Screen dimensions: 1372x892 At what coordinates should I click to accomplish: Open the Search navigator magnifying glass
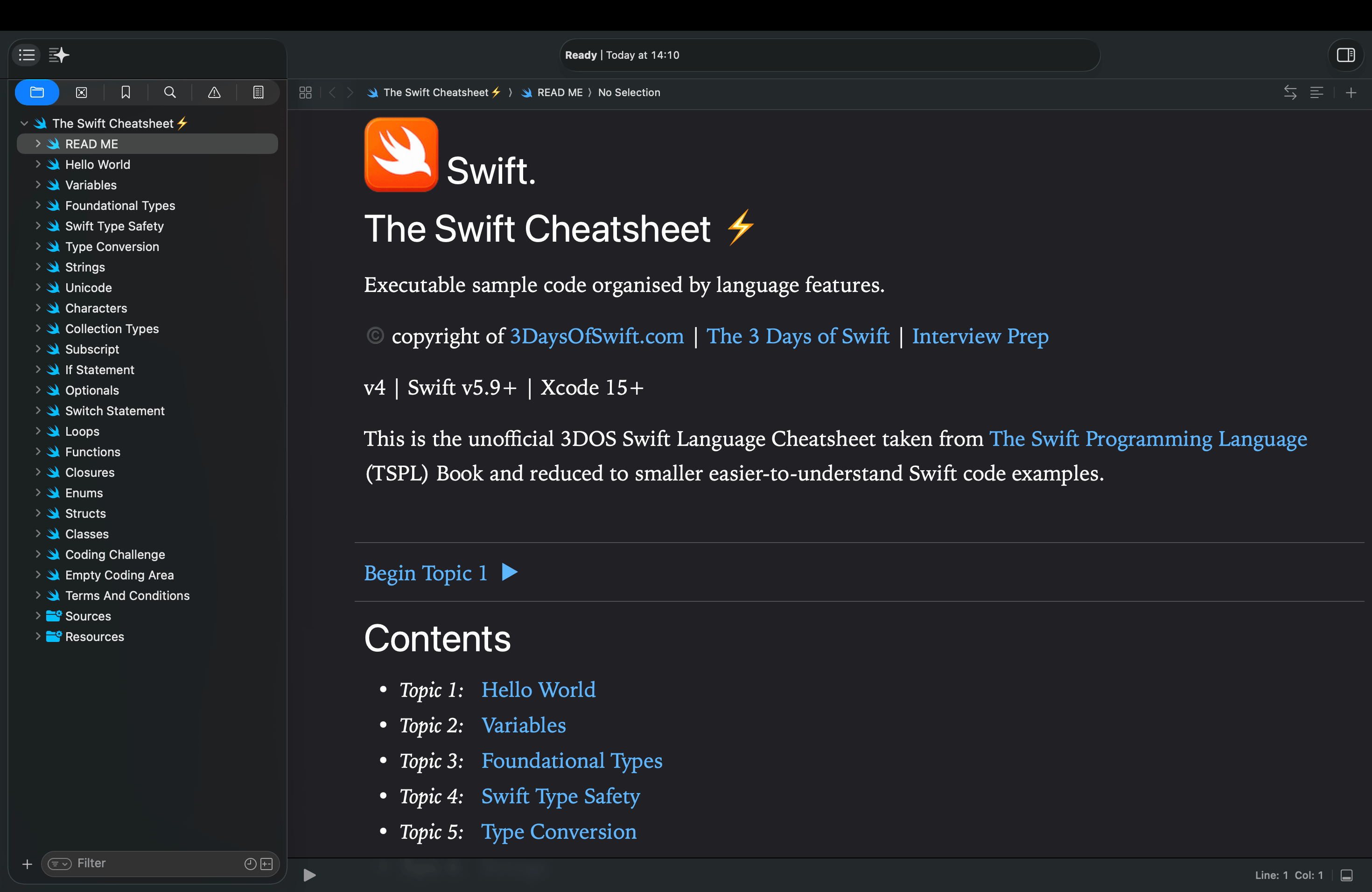click(x=170, y=92)
